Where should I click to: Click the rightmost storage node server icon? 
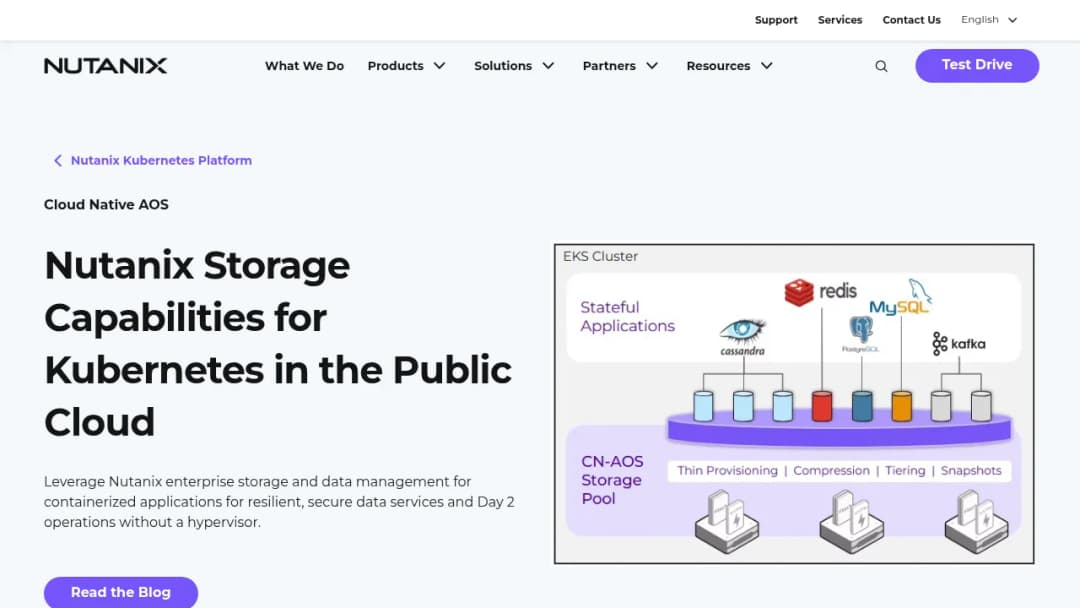[x=976, y=521]
